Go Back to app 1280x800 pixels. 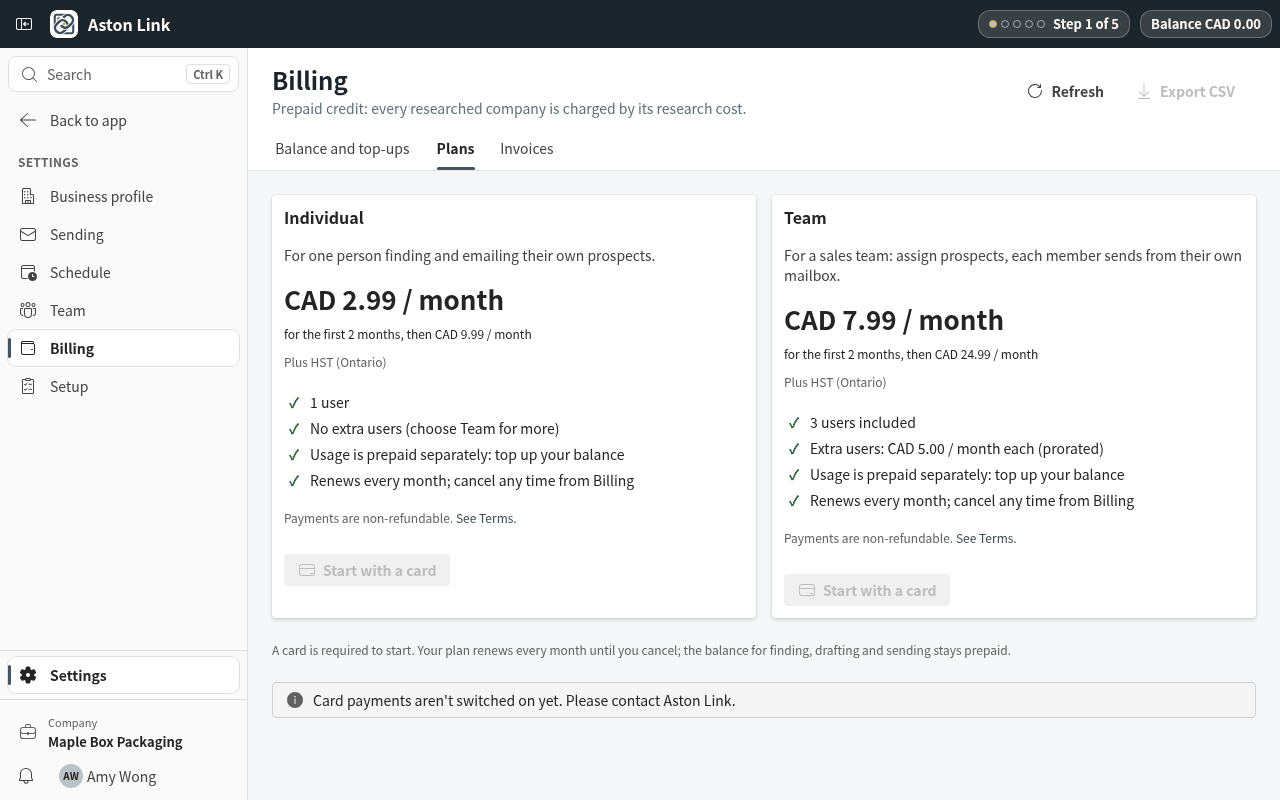(x=124, y=120)
